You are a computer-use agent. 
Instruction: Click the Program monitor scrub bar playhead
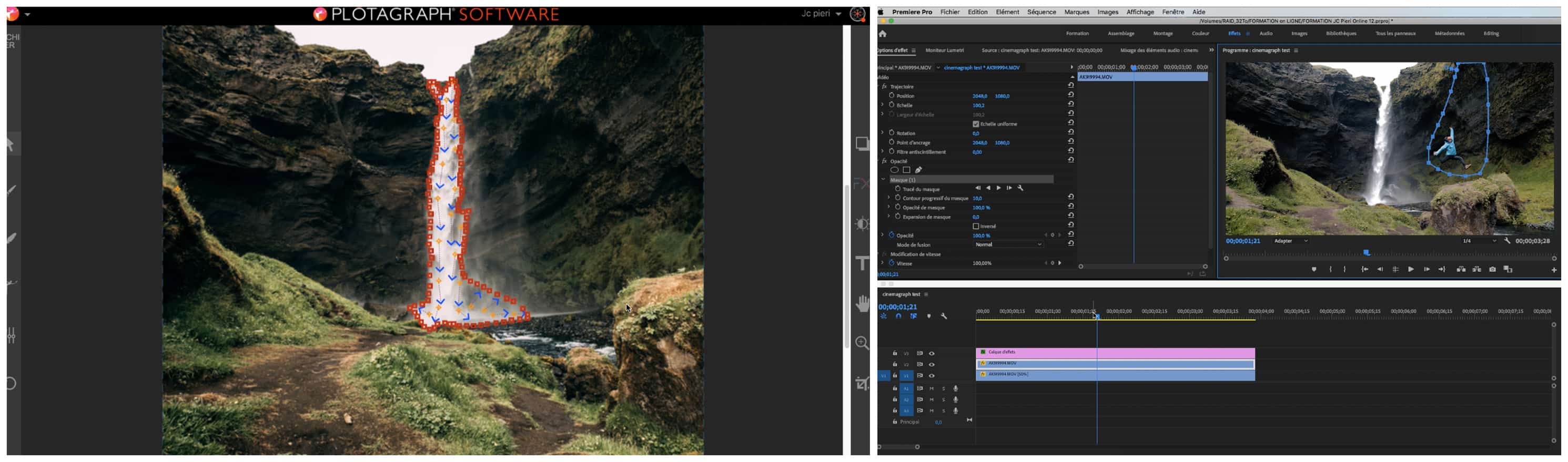[1366, 252]
